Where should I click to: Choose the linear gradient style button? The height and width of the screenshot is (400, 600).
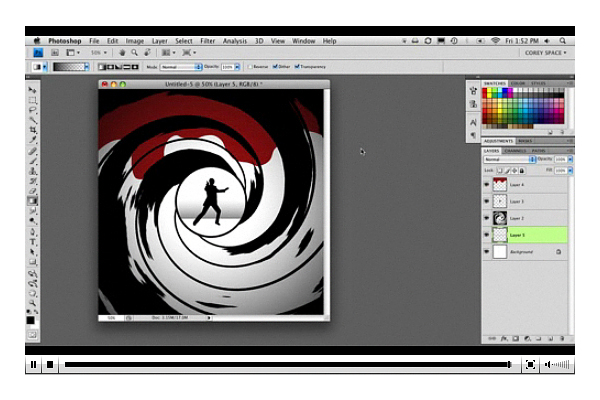pyautogui.click(x=101, y=67)
